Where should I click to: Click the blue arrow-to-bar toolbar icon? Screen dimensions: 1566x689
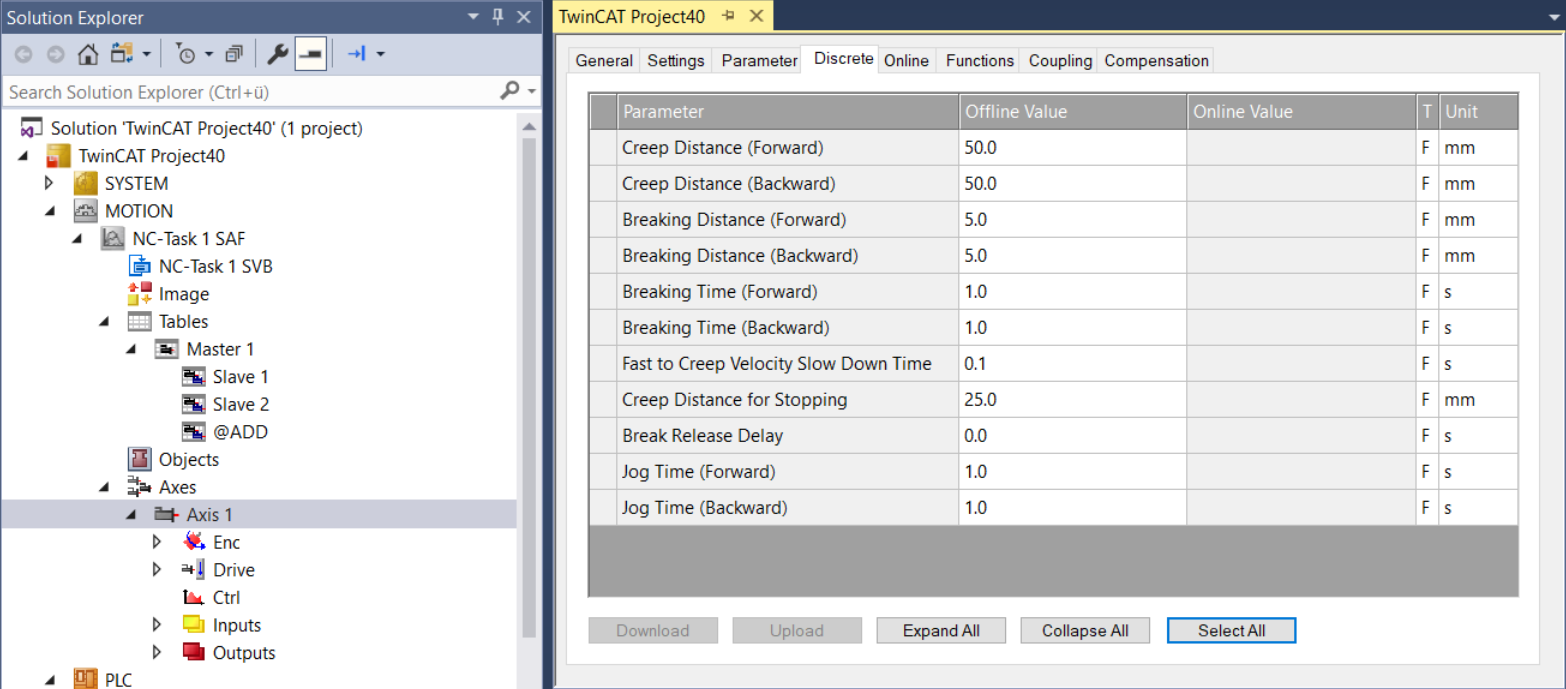click(357, 53)
